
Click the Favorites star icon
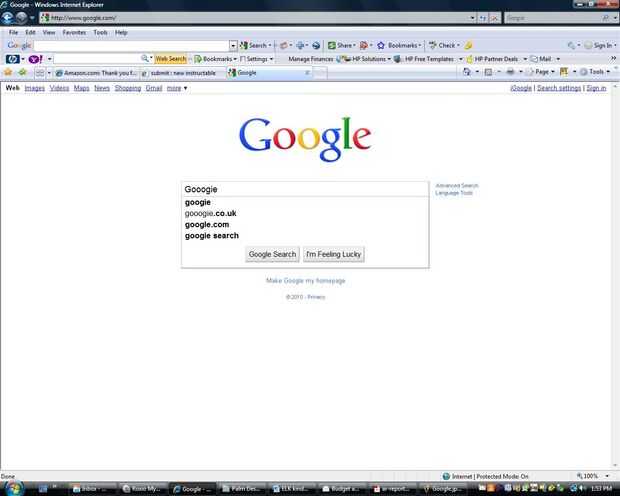click(8, 72)
